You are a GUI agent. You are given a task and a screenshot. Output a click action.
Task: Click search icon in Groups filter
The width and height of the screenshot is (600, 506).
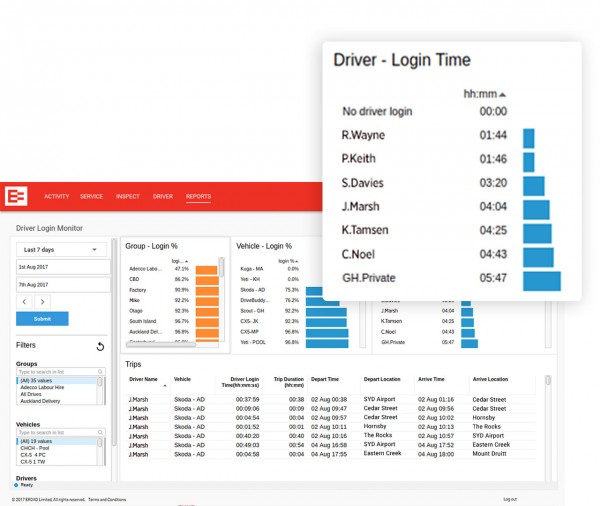point(99,373)
